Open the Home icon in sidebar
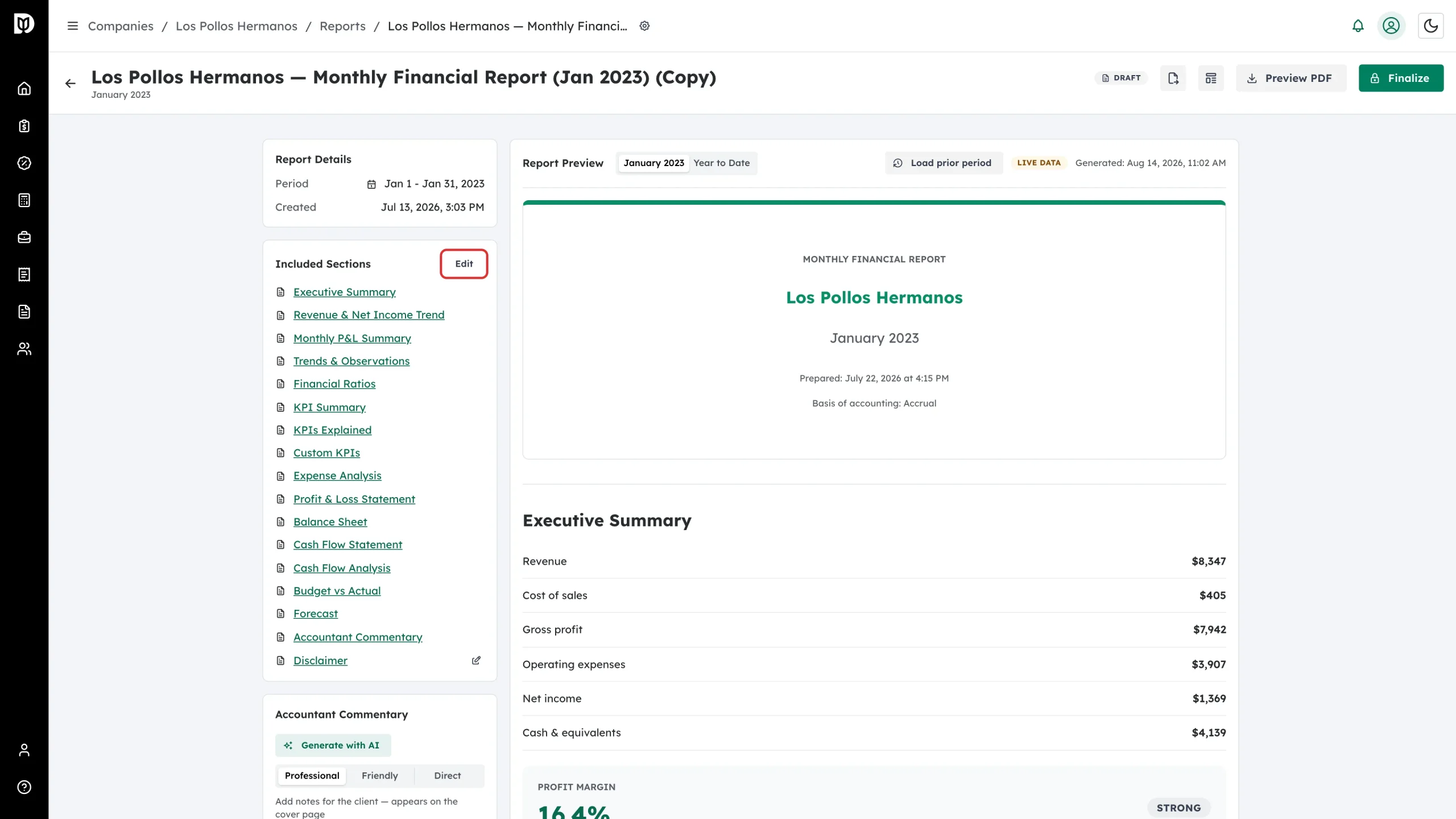Image resolution: width=1456 pixels, height=819 pixels. pyautogui.click(x=24, y=89)
